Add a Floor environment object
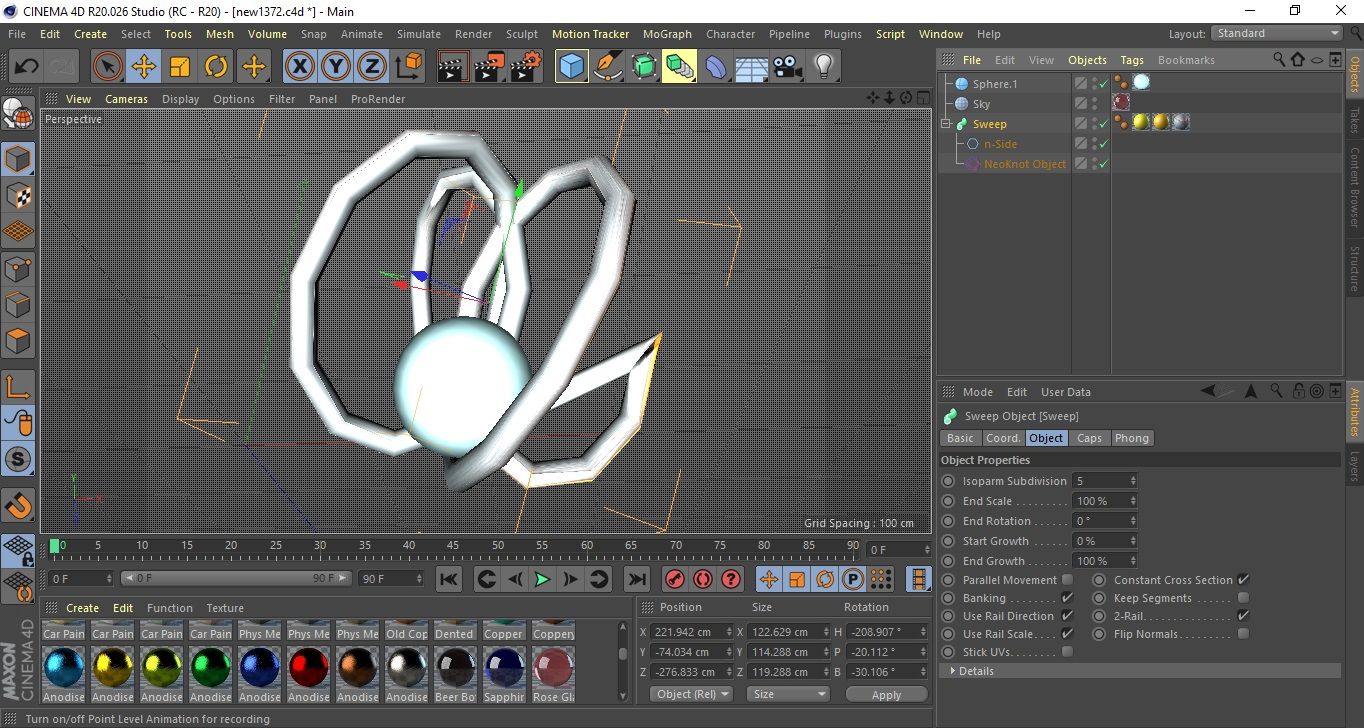 click(752, 67)
